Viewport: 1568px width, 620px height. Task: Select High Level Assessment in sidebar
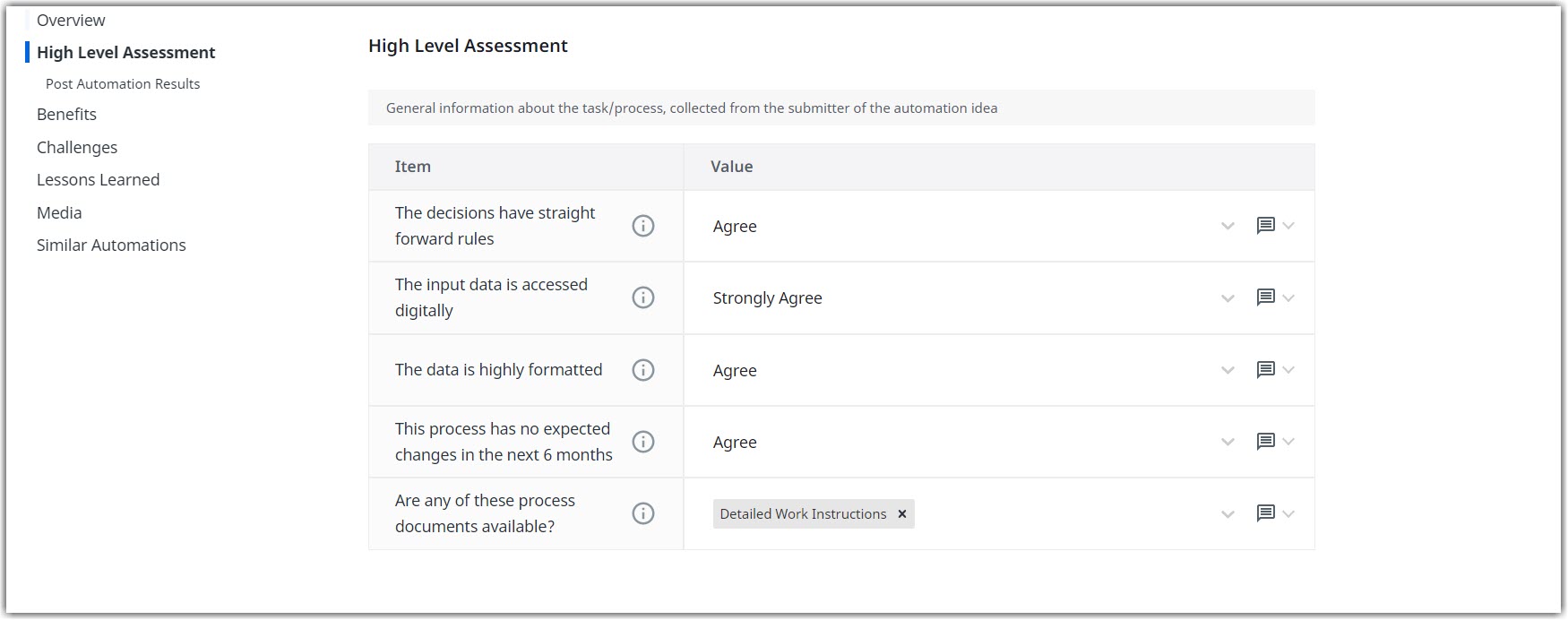tap(125, 52)
